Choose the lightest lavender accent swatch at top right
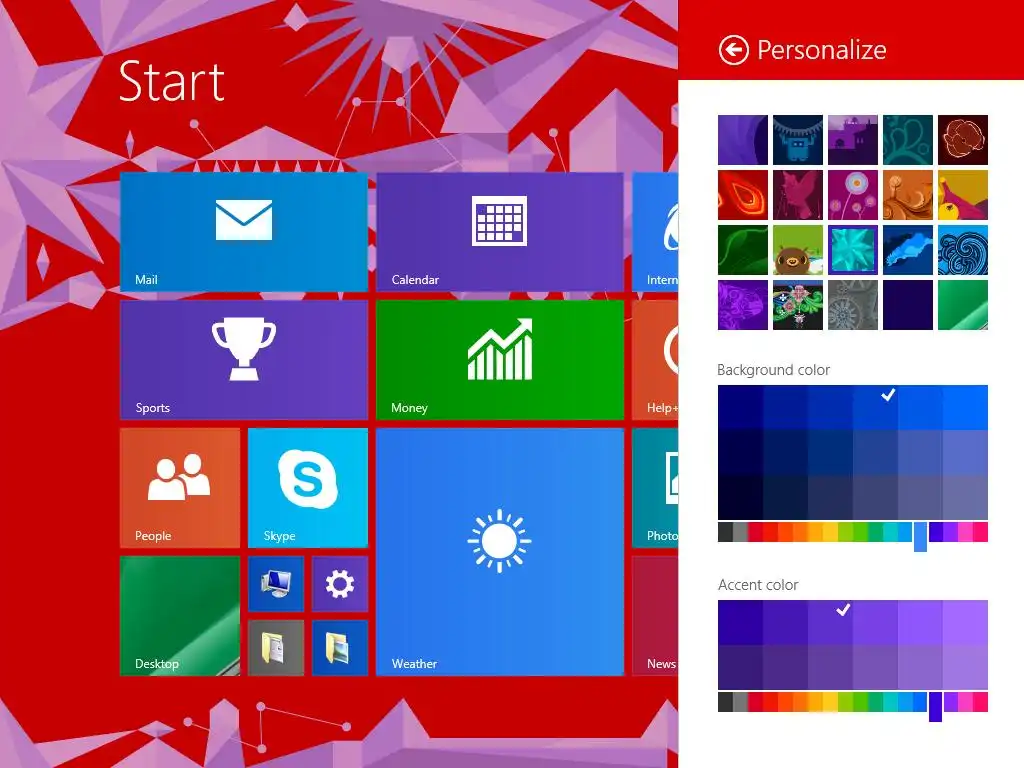The image size is (1024, 768). coord(965,623)
